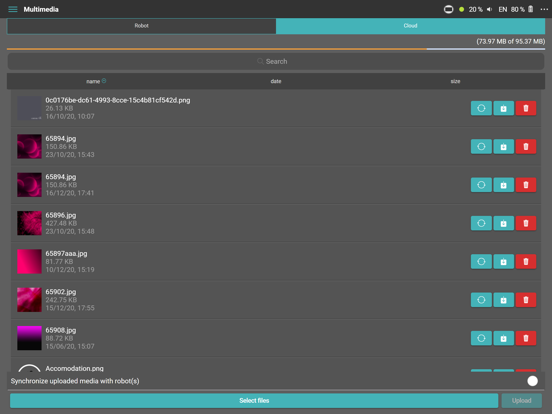Open thumbnail of 0c0176be-dc61 png file
The height and width of the screenshot is (414, 552).
[29, 108]
